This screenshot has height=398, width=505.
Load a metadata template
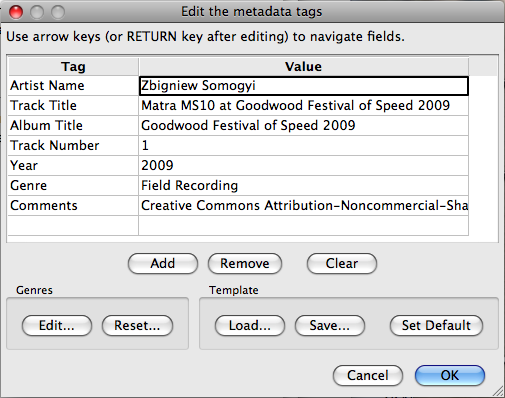coord(250,325)
